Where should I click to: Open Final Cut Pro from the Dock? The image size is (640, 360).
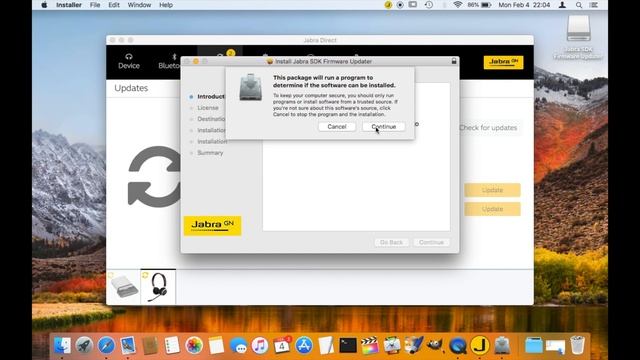369,345
